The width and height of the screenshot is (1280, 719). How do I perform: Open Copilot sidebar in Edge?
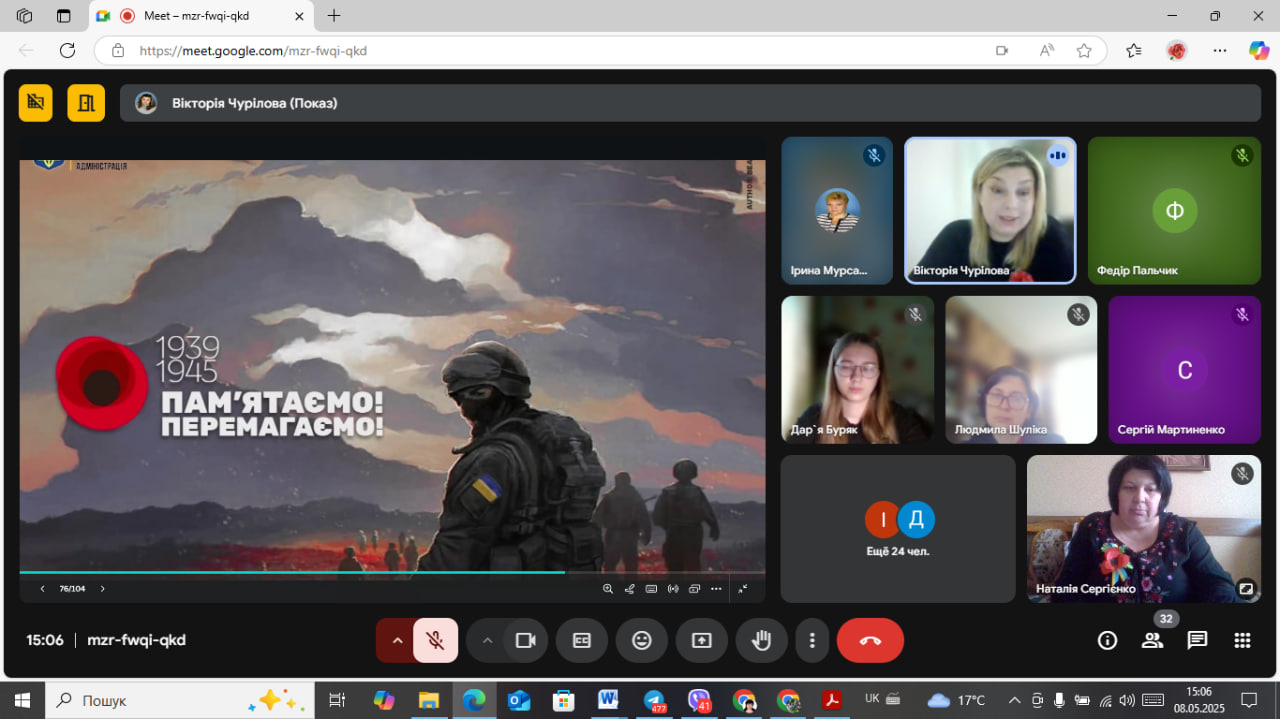pos(1259,51)
